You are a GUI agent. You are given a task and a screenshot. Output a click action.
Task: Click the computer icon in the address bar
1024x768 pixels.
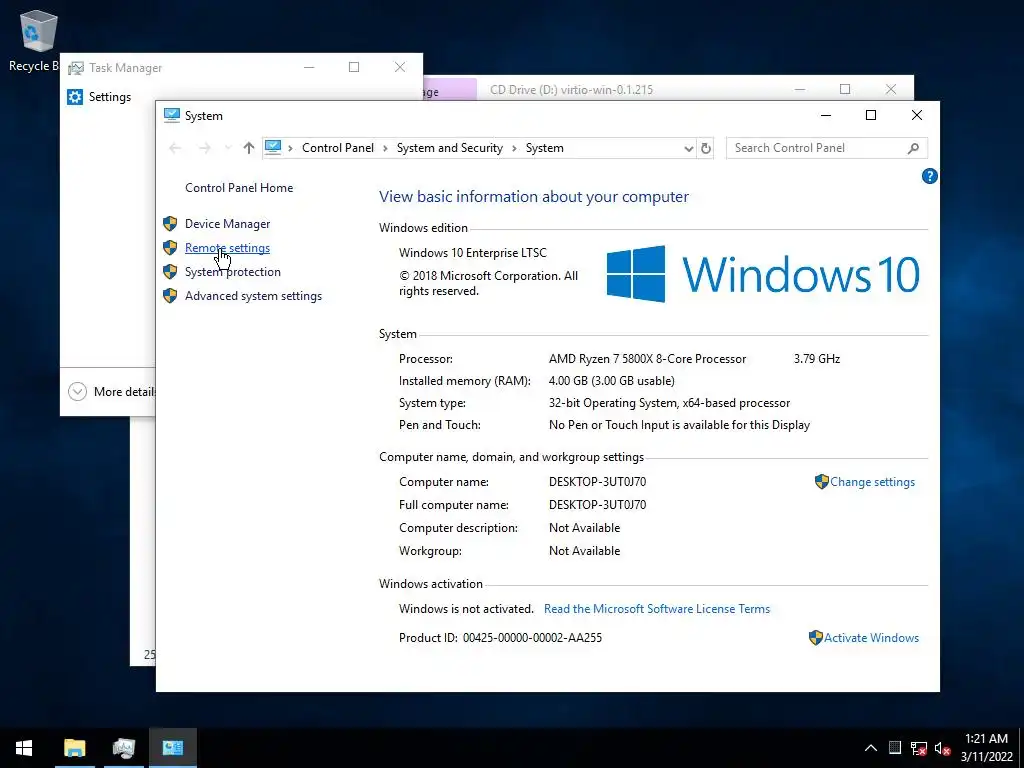click(x=273, y=148)
